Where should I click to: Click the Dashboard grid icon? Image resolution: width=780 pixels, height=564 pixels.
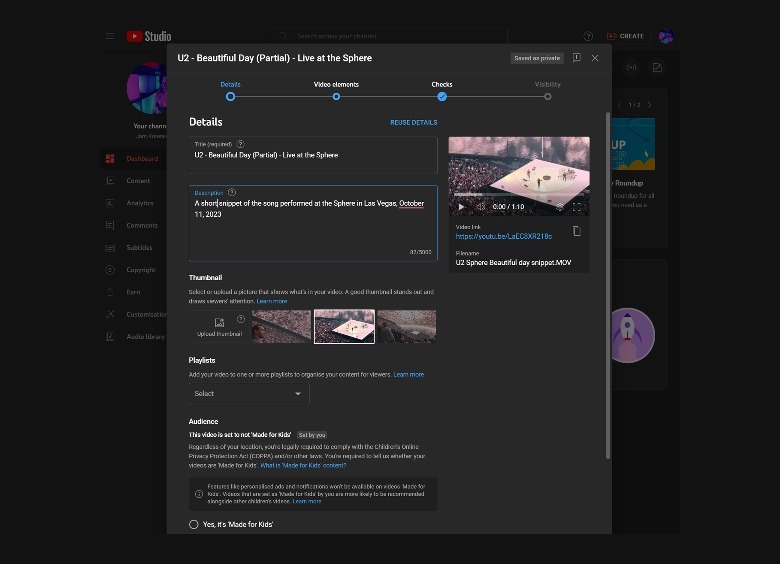point(110,159)
